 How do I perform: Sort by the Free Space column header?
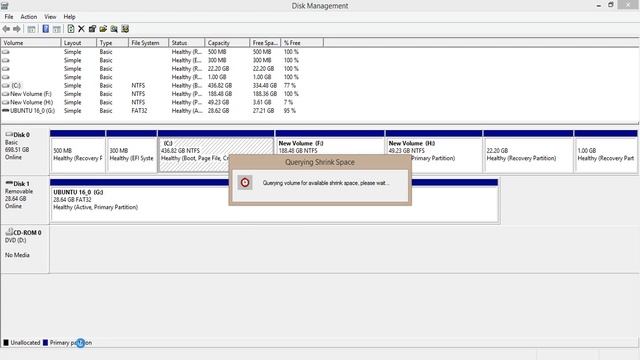coord(265,42)
